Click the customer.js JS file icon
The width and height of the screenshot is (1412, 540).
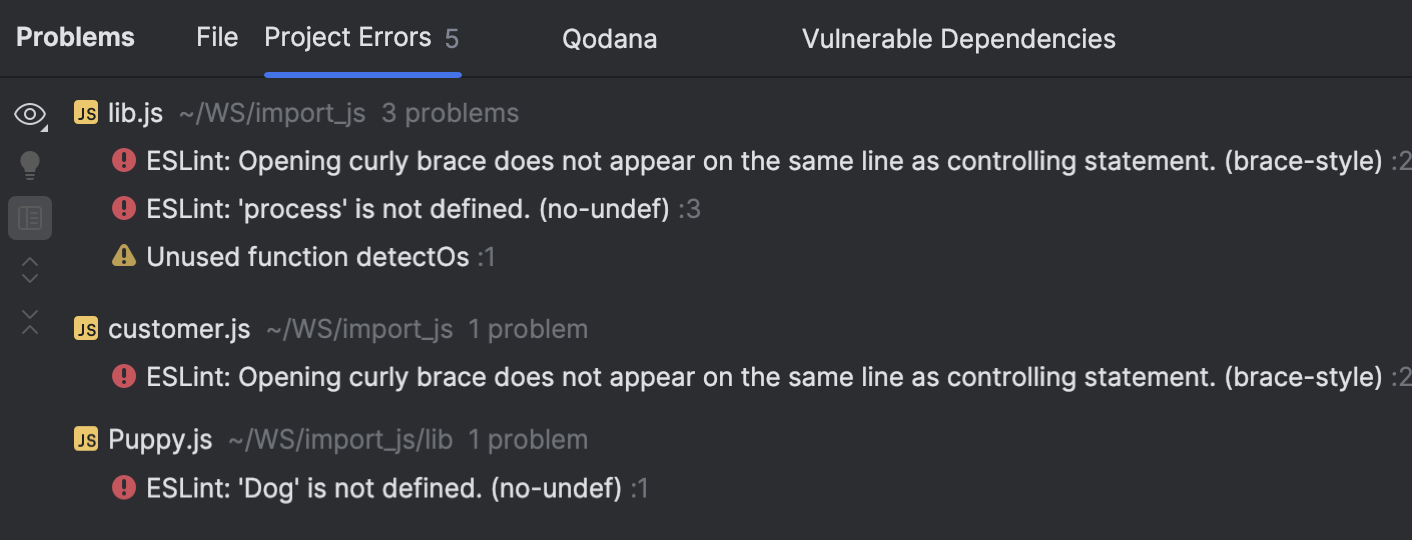click(x=86, y=329)
